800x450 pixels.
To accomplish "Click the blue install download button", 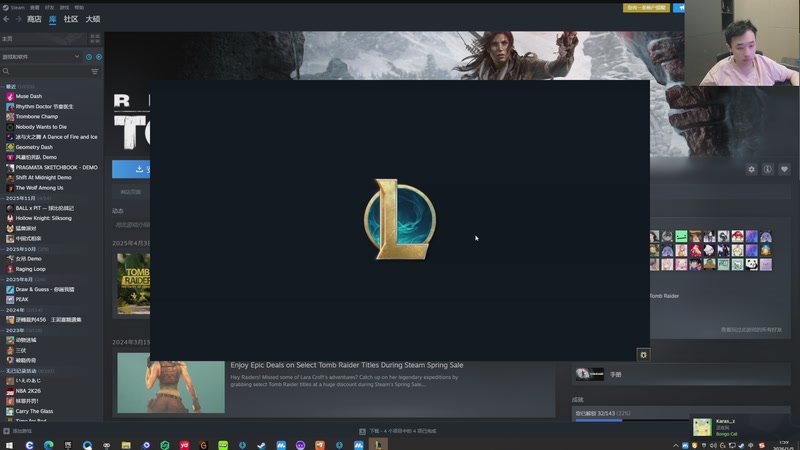I will 131,169.
